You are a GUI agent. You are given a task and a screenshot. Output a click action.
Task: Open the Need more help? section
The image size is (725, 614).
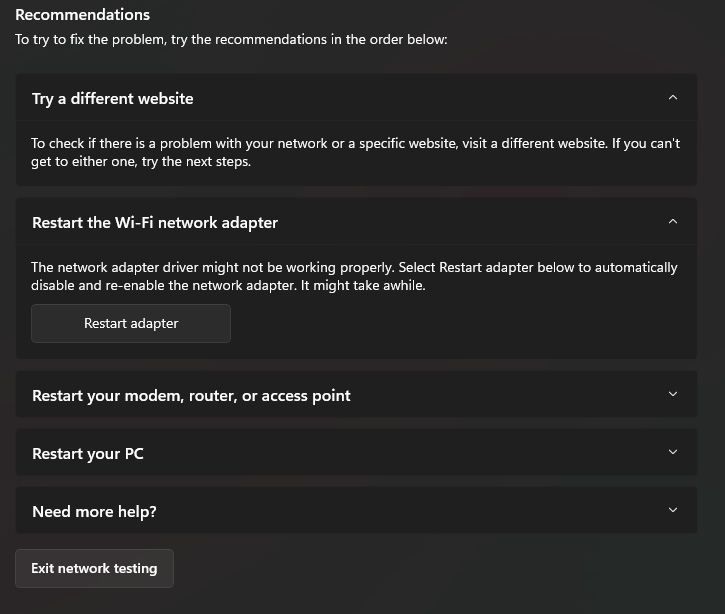pyautogui.click(x=94, y=511)
